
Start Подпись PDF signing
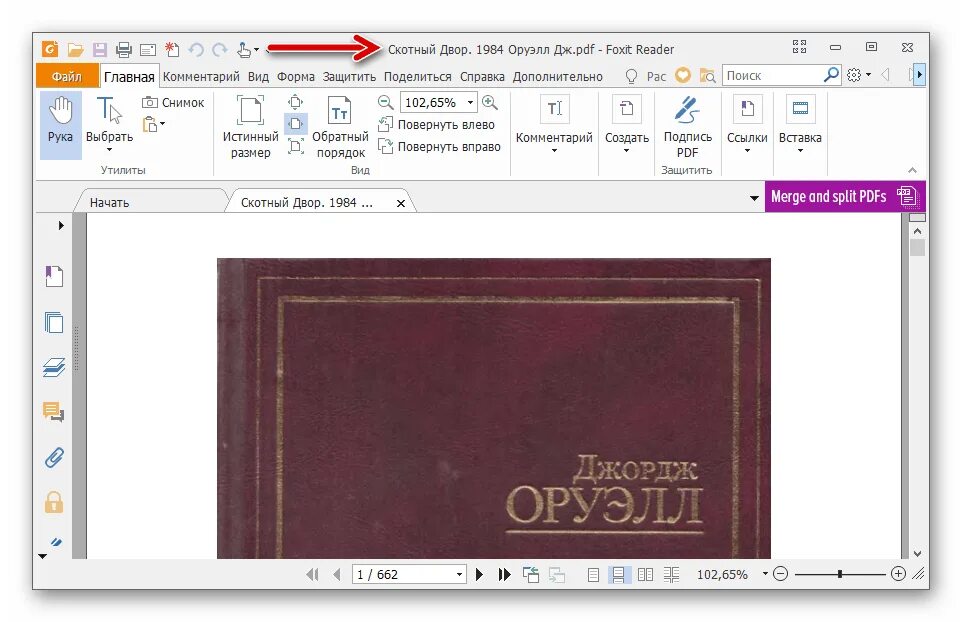pos(687,127)
